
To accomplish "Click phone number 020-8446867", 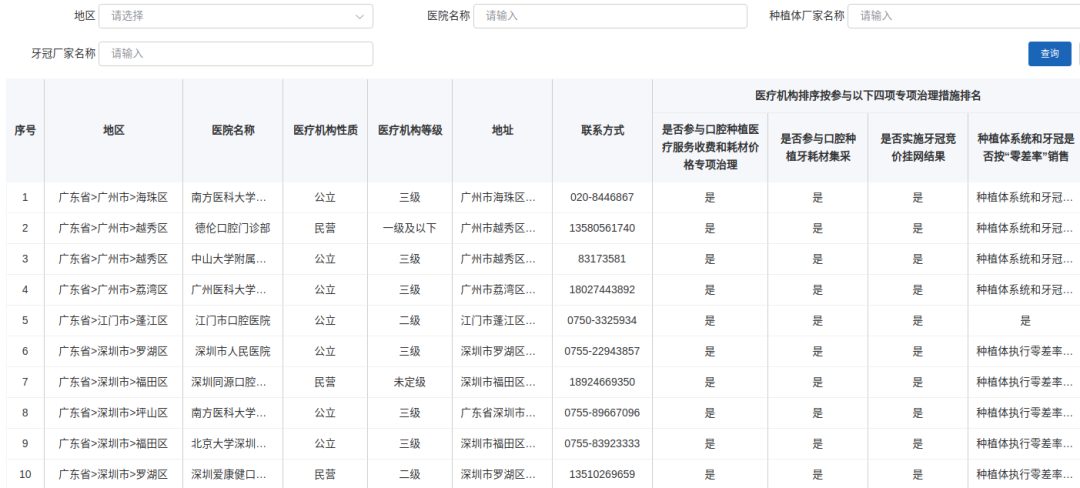I will click(x=602, y=197).
